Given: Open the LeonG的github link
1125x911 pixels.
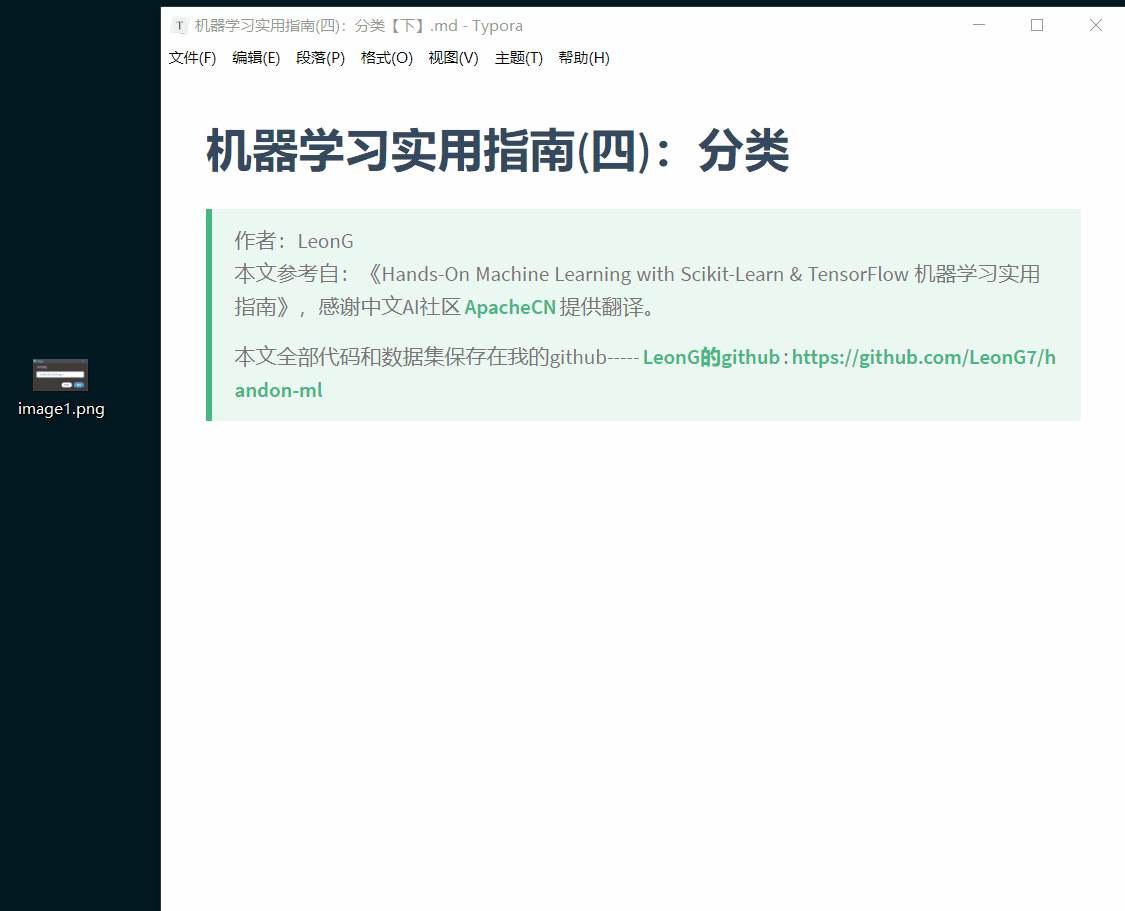Looking at the screenshot, I should (711, 358).
